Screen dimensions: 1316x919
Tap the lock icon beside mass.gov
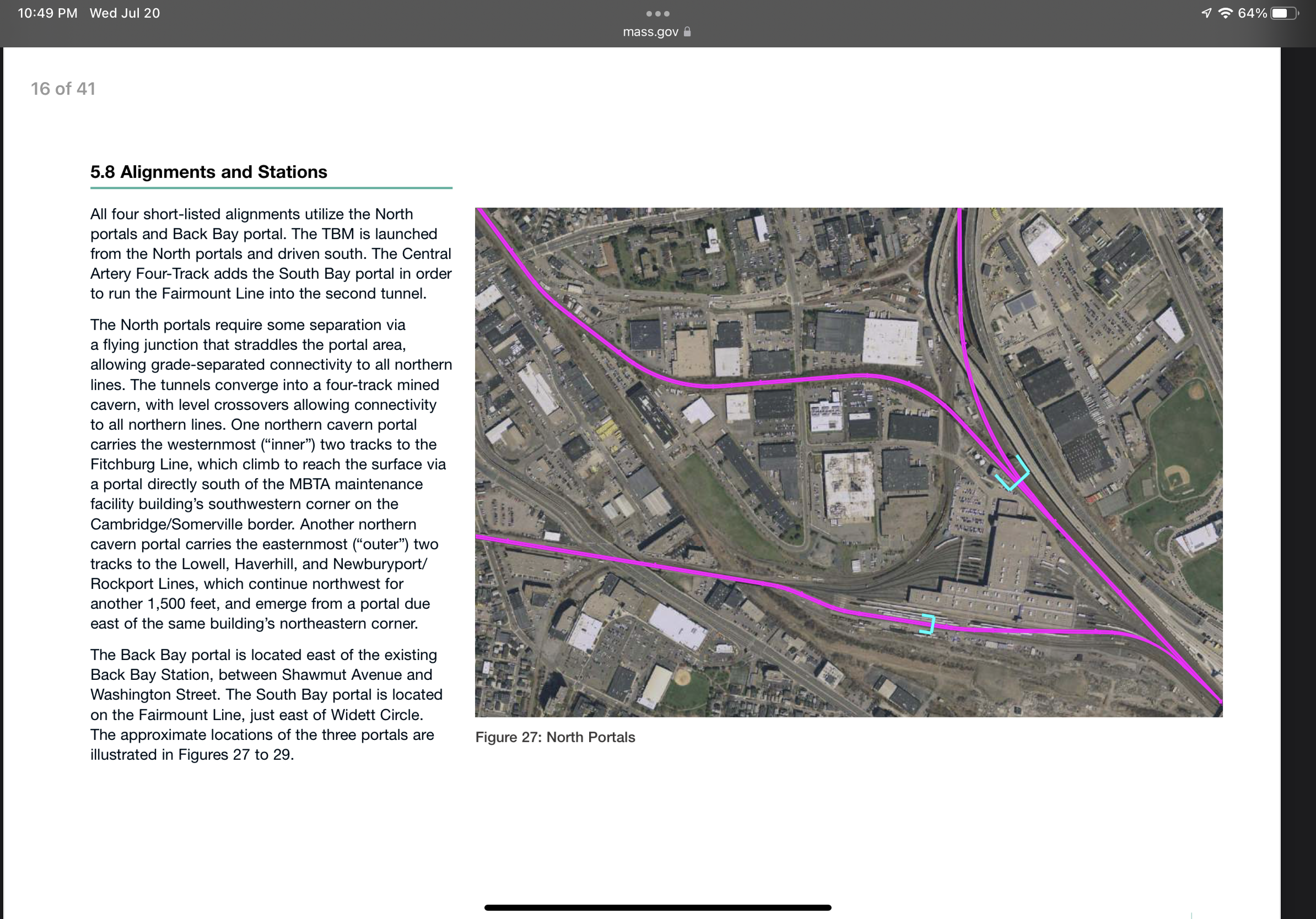(687, 32)
